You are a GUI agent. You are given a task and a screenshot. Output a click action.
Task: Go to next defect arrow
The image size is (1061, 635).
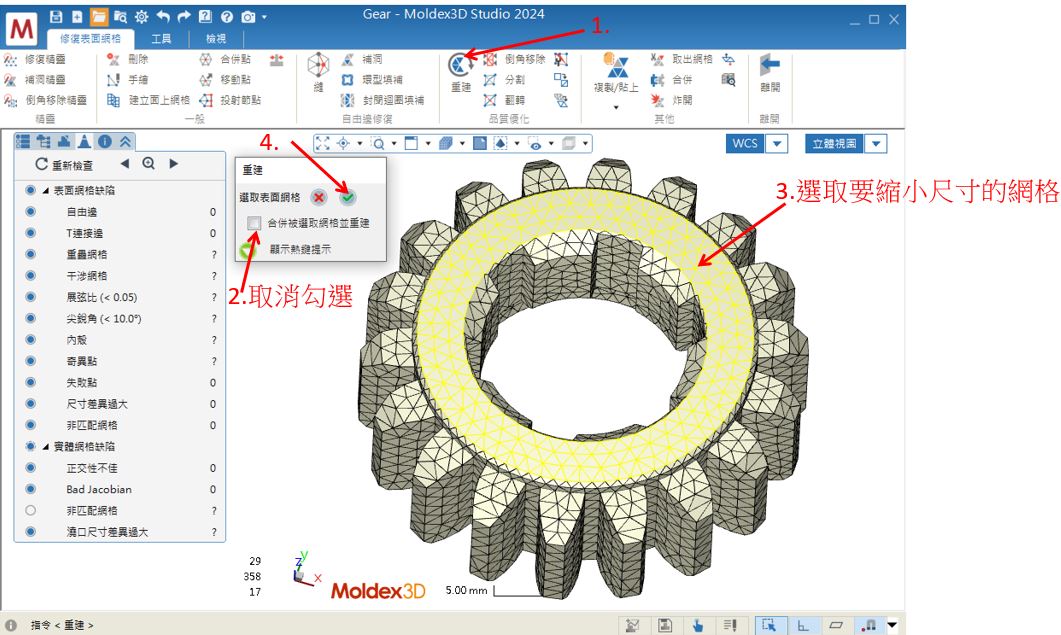pos(173,163)
